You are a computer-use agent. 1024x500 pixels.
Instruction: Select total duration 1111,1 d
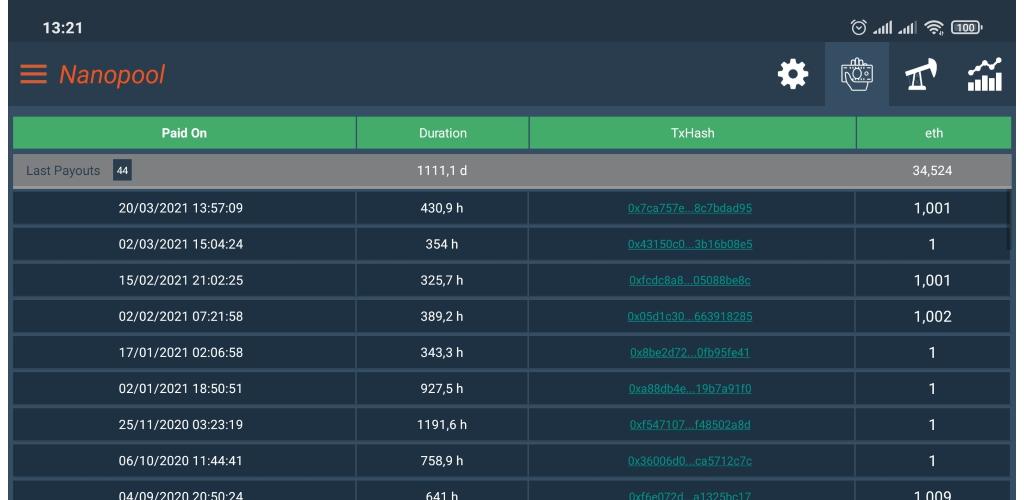tap(442, 171)
